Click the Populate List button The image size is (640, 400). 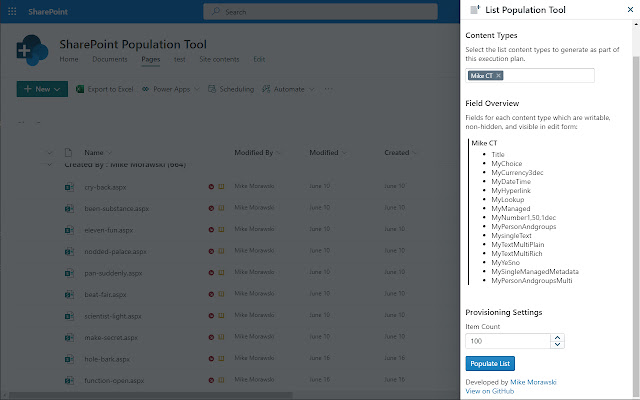[490, 363]
